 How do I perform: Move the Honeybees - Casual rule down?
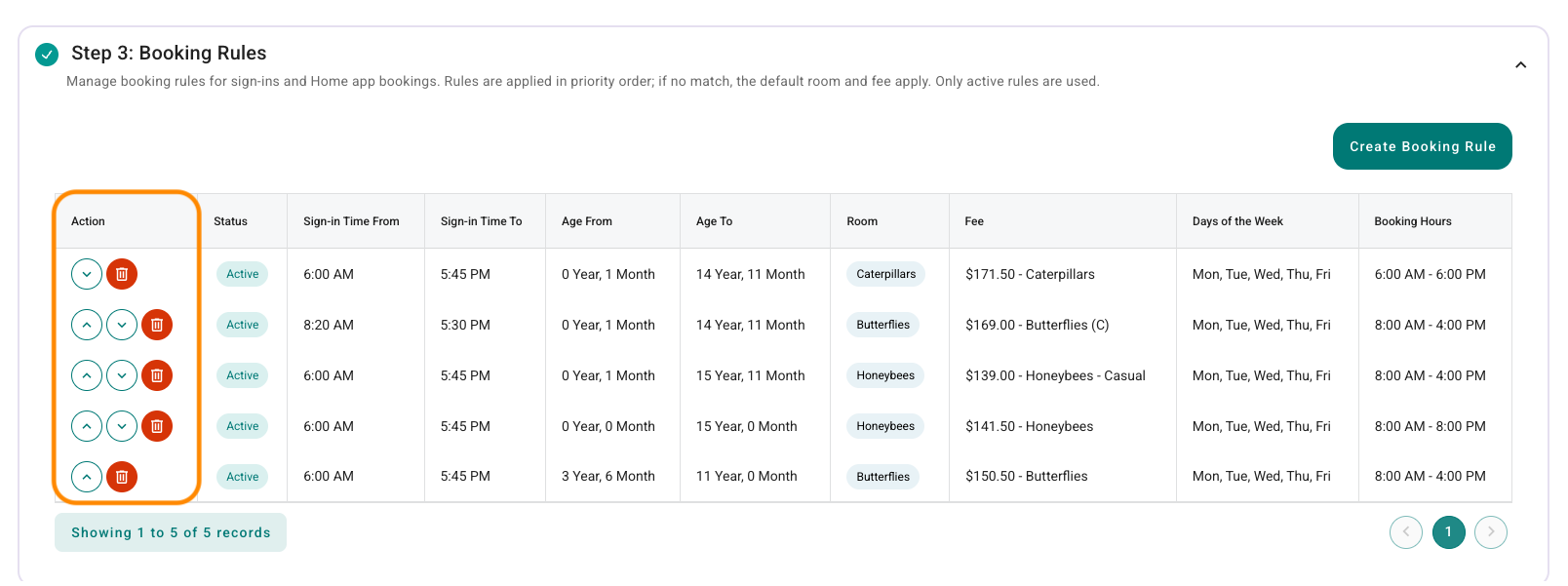(x=122, y=375)
